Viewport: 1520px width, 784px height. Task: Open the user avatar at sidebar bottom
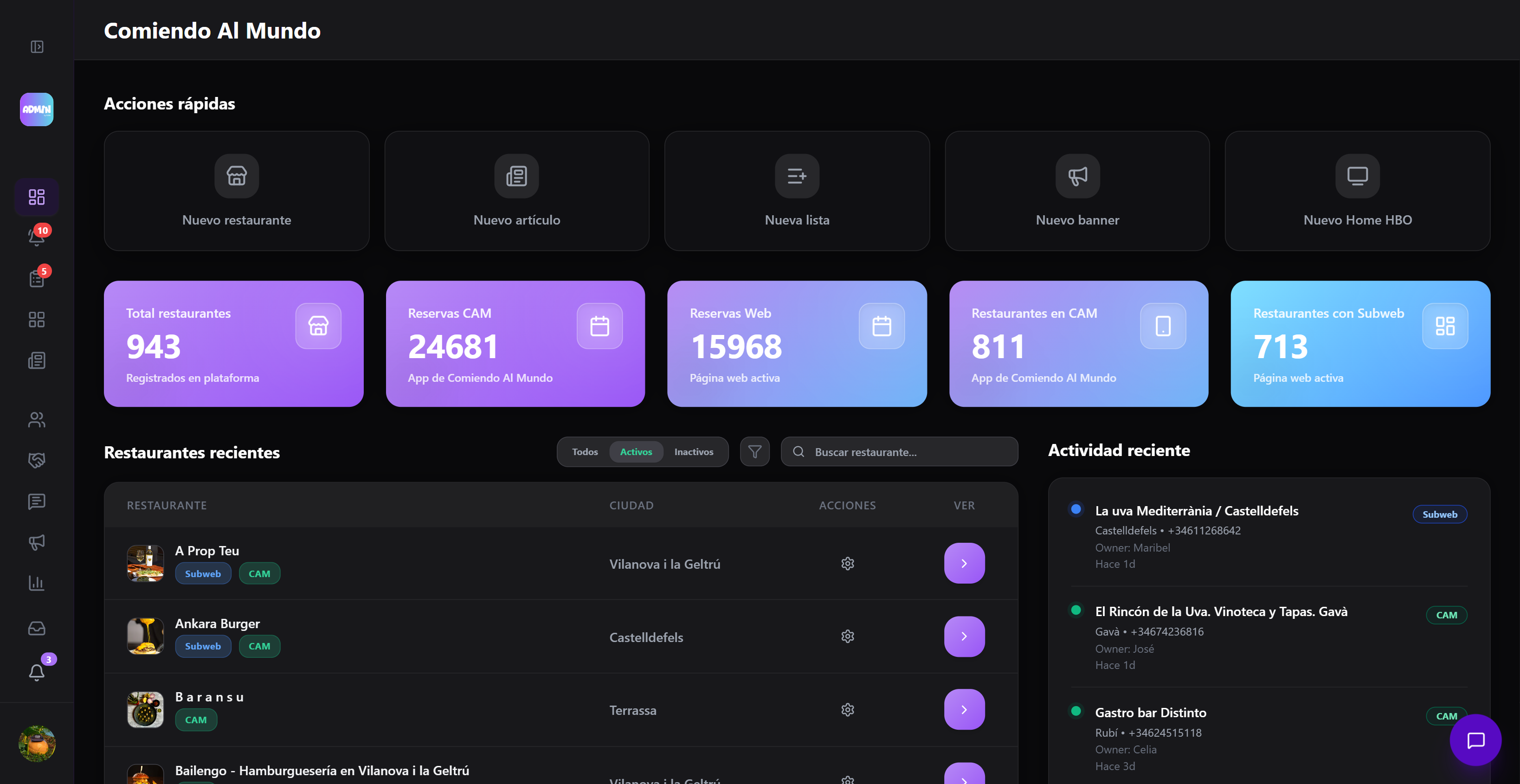(x=37, y=743)
